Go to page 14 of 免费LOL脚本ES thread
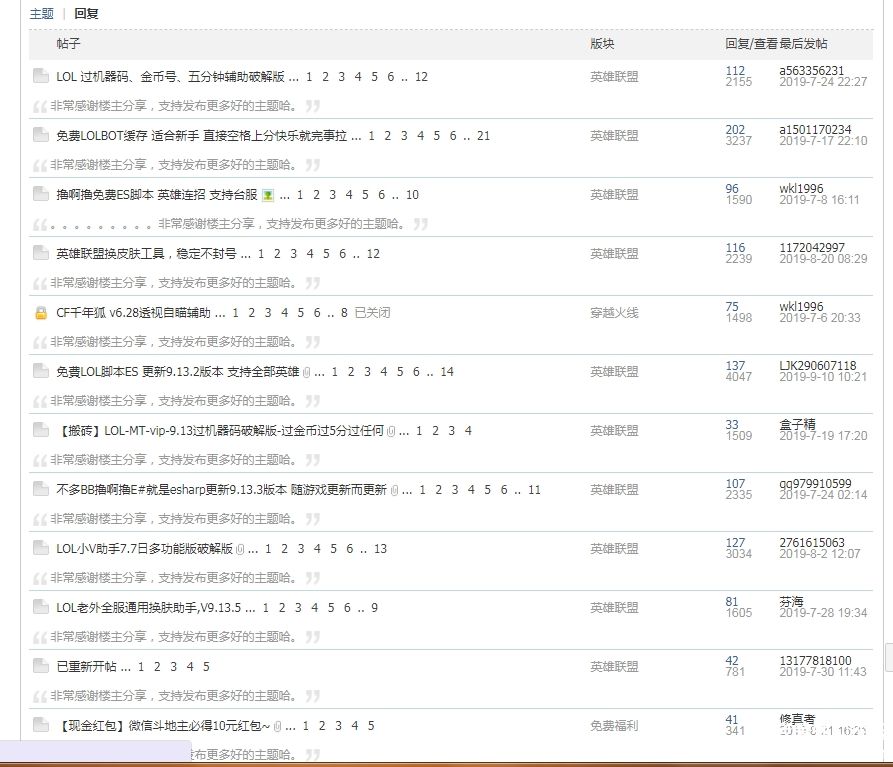The width and height of the screenshot is (893, 767). 447,372
